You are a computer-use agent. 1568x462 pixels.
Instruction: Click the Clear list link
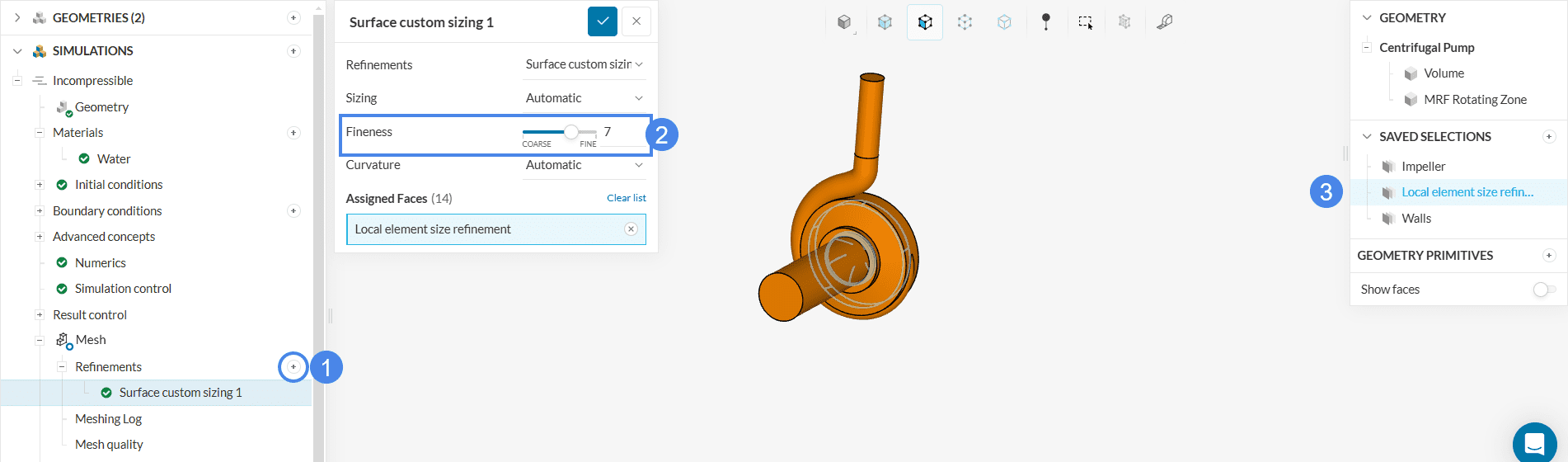pyautogui.click(x=626, y=198)
